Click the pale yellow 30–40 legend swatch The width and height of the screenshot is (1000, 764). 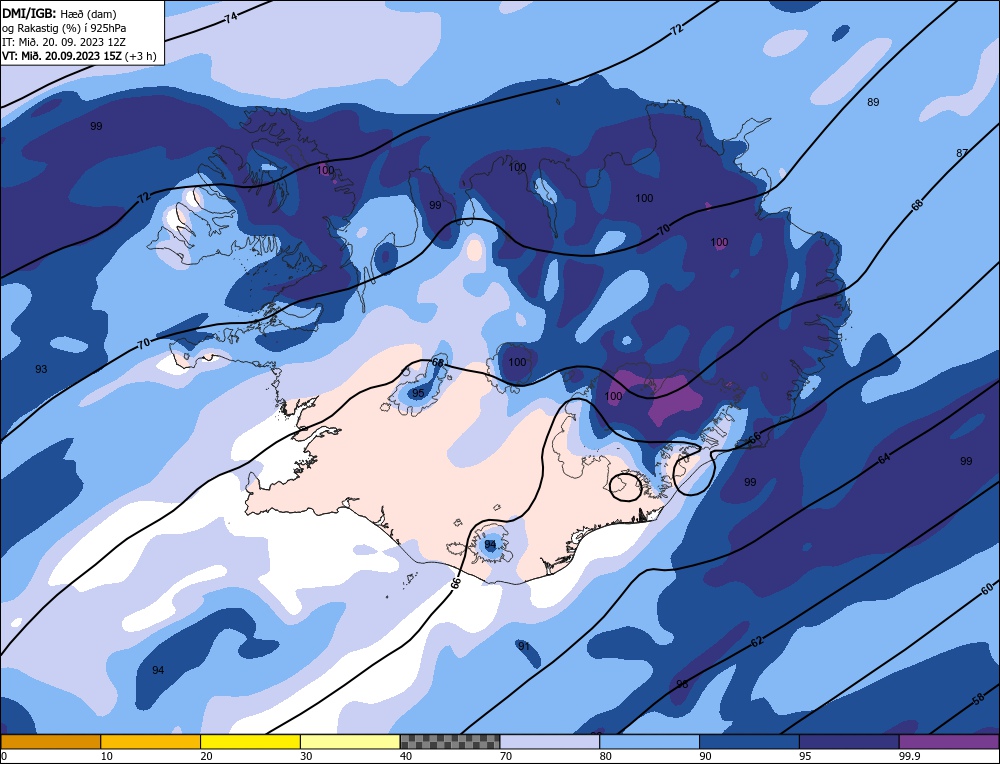point(350,741)
